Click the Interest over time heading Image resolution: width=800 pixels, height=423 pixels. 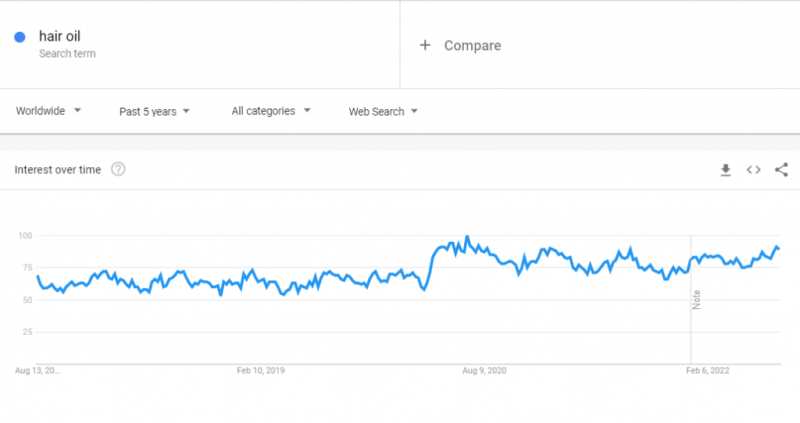tap(58, 170)
